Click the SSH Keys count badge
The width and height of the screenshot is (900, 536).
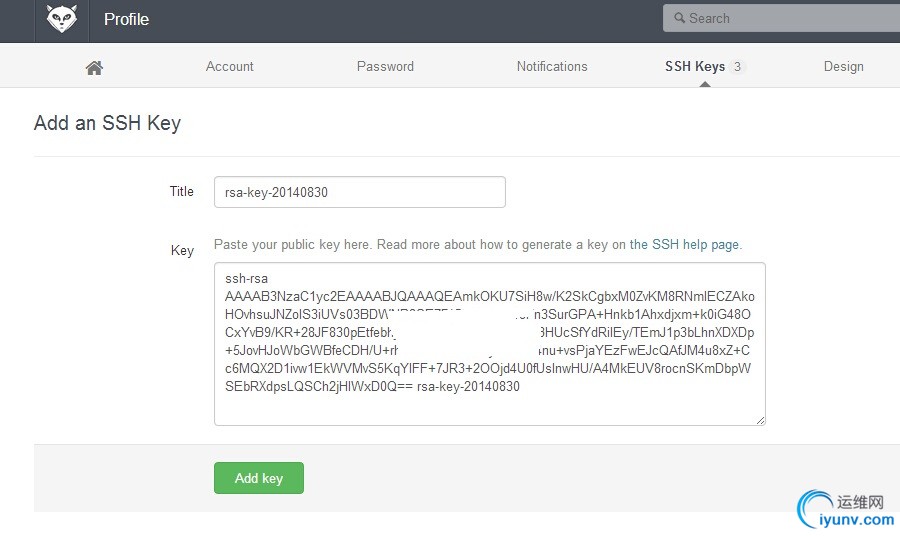click(x=738, y=67)
